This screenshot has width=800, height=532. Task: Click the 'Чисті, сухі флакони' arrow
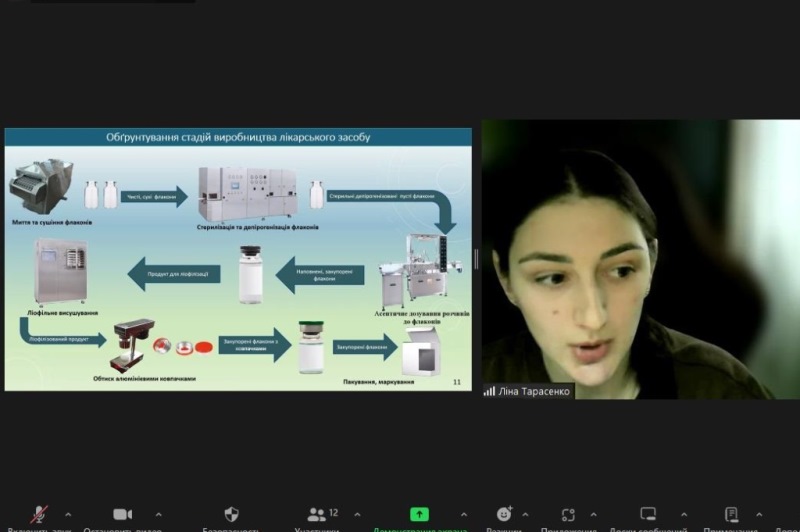coord(154,197)
